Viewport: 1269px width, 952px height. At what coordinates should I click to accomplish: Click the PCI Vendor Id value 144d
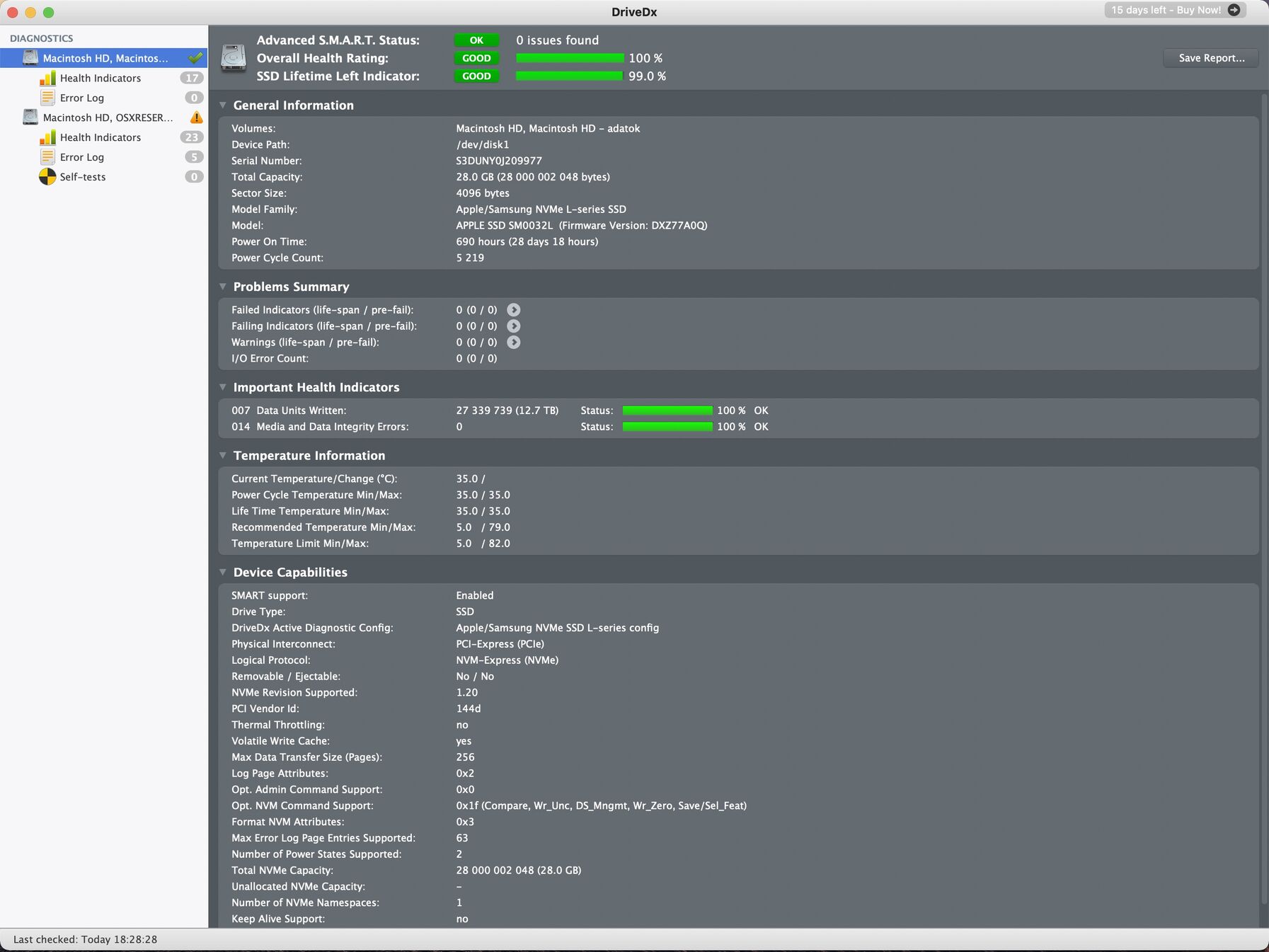(x=469, y=709)
